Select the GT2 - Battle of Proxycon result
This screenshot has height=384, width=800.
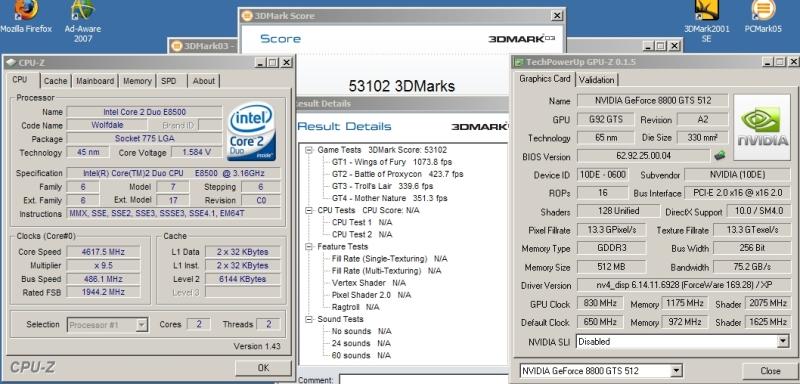[397, 174]
